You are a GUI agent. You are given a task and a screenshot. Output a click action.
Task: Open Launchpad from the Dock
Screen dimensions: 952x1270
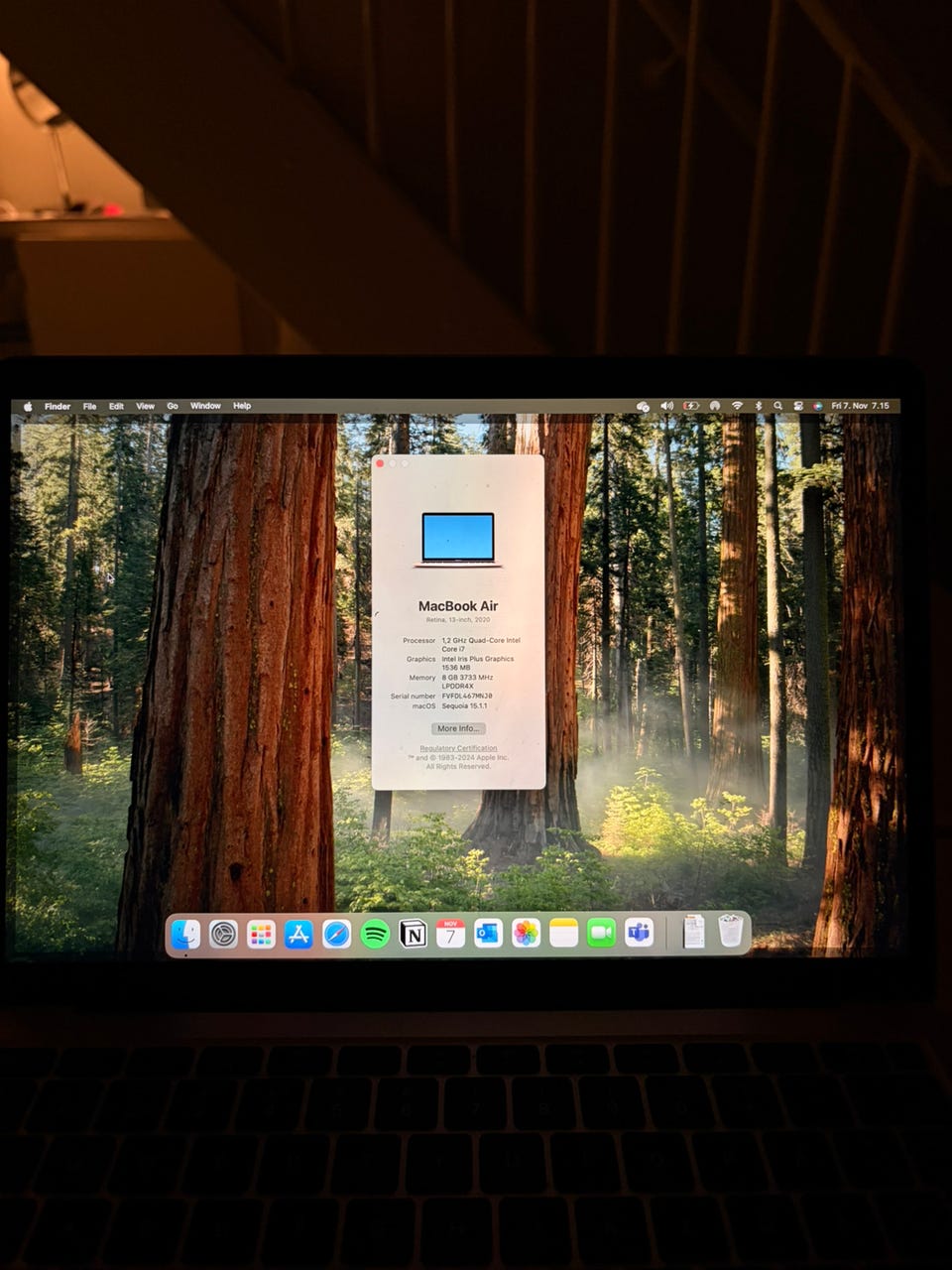click(x=261, y=934)
